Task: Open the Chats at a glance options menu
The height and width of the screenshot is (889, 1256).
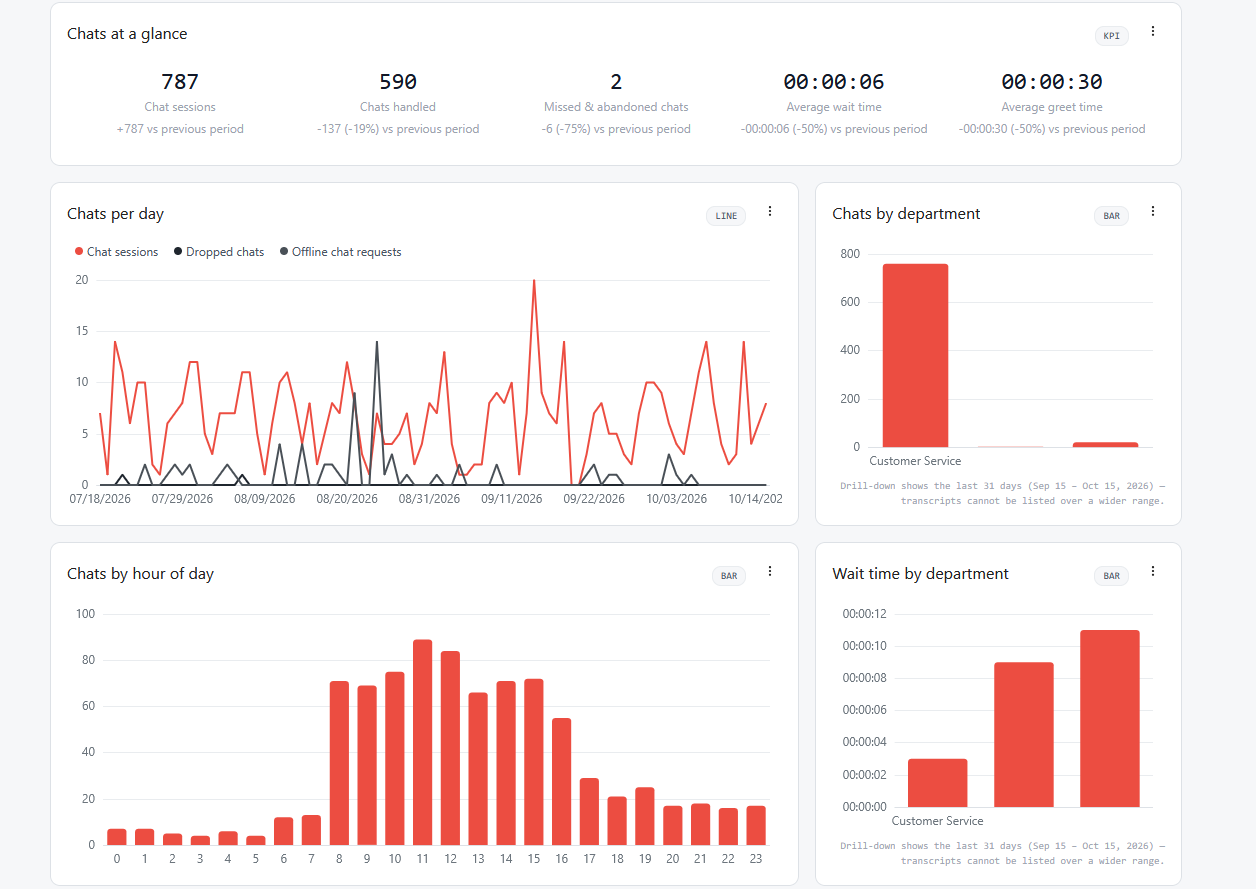Action: [1152, 32]
